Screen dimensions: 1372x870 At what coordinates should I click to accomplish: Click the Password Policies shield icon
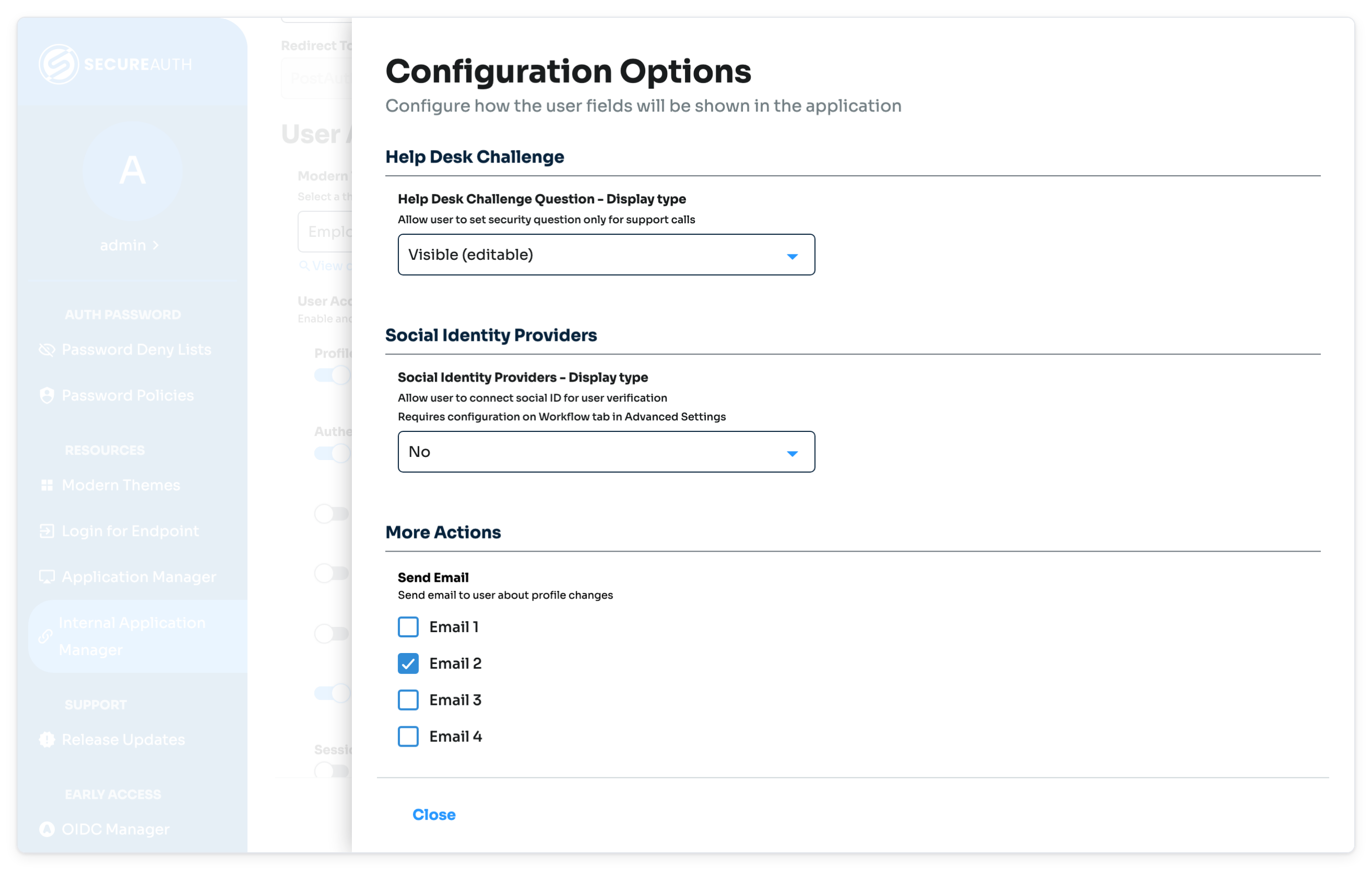47,395
